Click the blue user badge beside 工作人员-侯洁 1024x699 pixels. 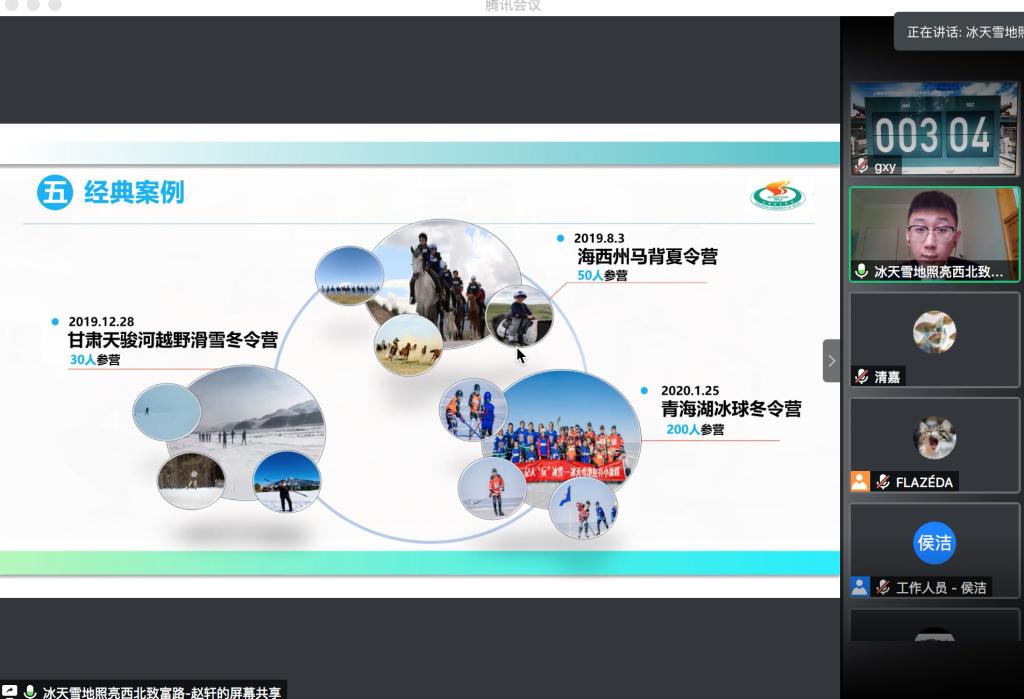(860, 587)
